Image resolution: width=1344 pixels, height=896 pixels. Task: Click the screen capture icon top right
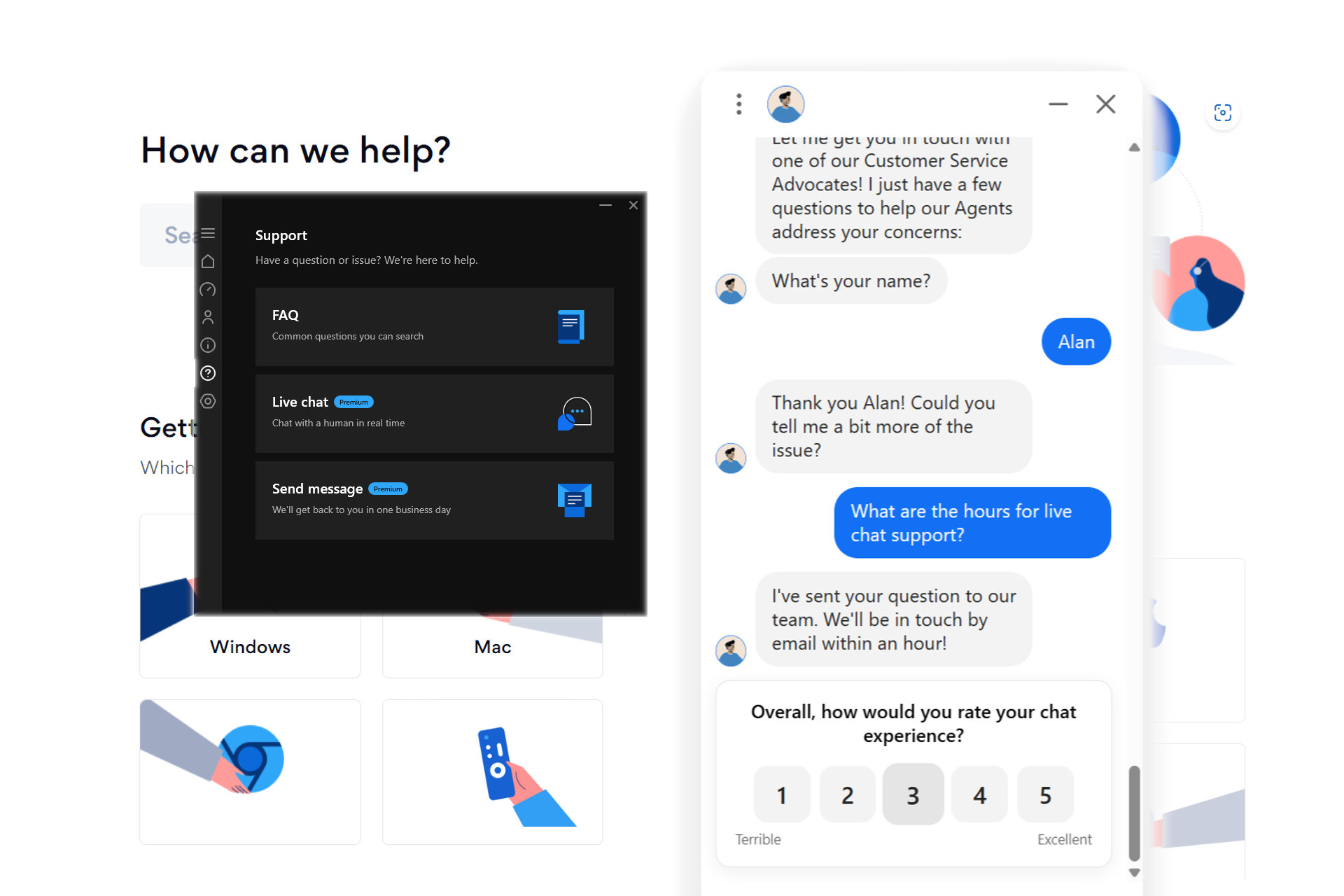[x=1222, y=113]
